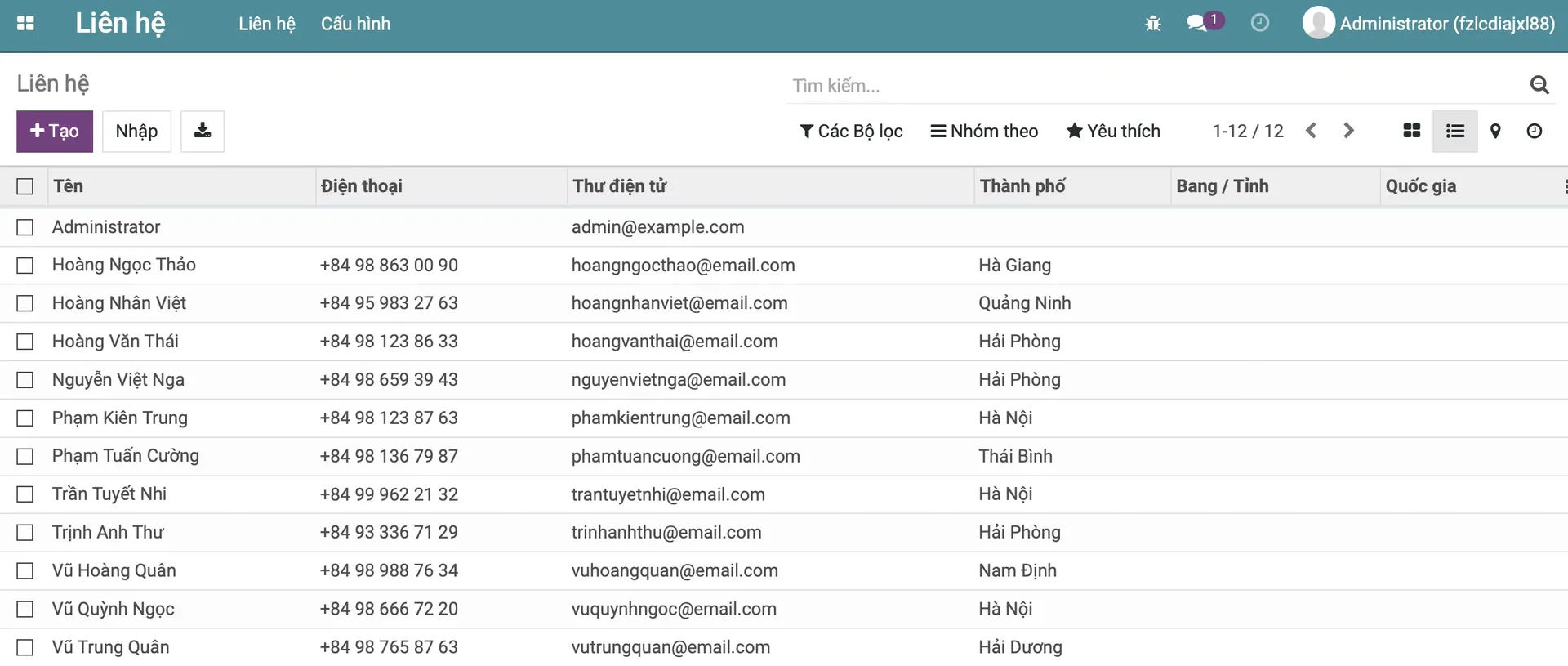
Task: Open the Administrator user menu
Action: pos(1429,23)
